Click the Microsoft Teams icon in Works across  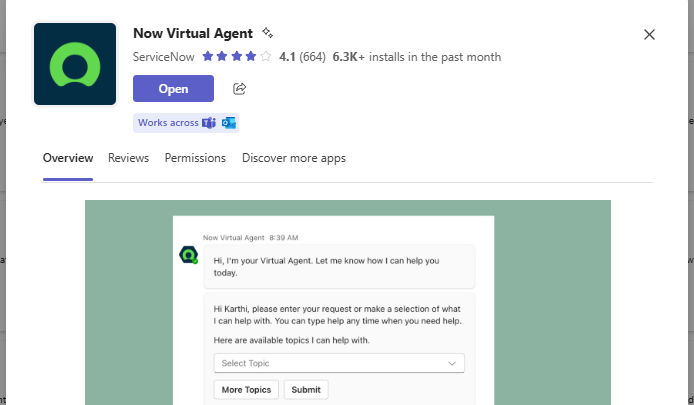pyautogui.click(x=209, y=123)
